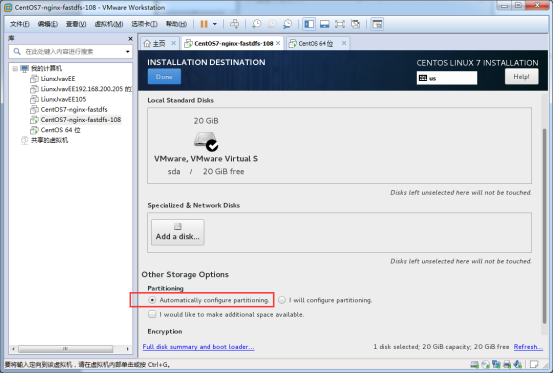553x373 pixels.
Task: Click the hard disk status bar icon
Action: [x=475, y=364]
